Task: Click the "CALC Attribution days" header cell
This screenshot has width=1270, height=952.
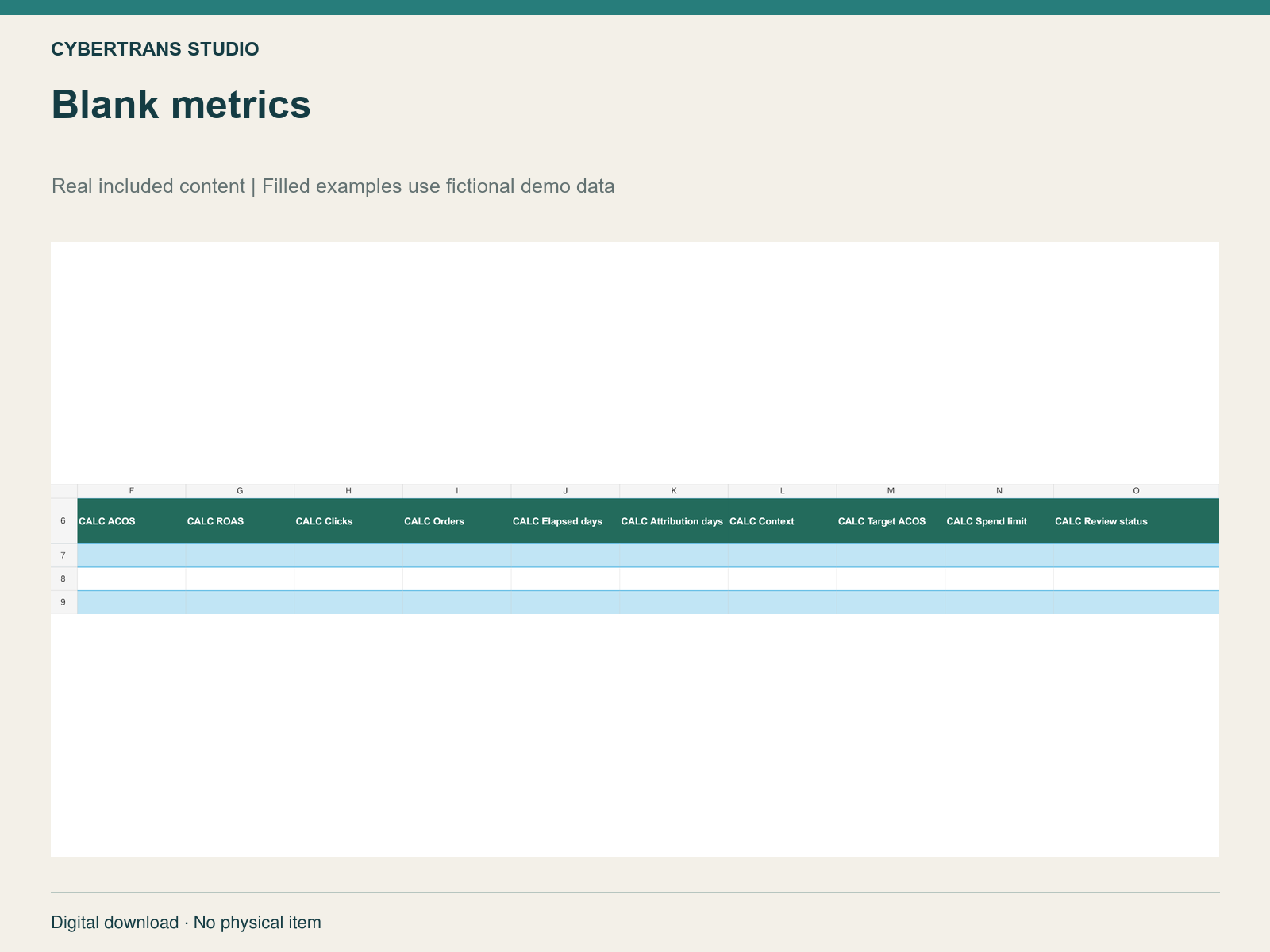Action: pos(674,521)
